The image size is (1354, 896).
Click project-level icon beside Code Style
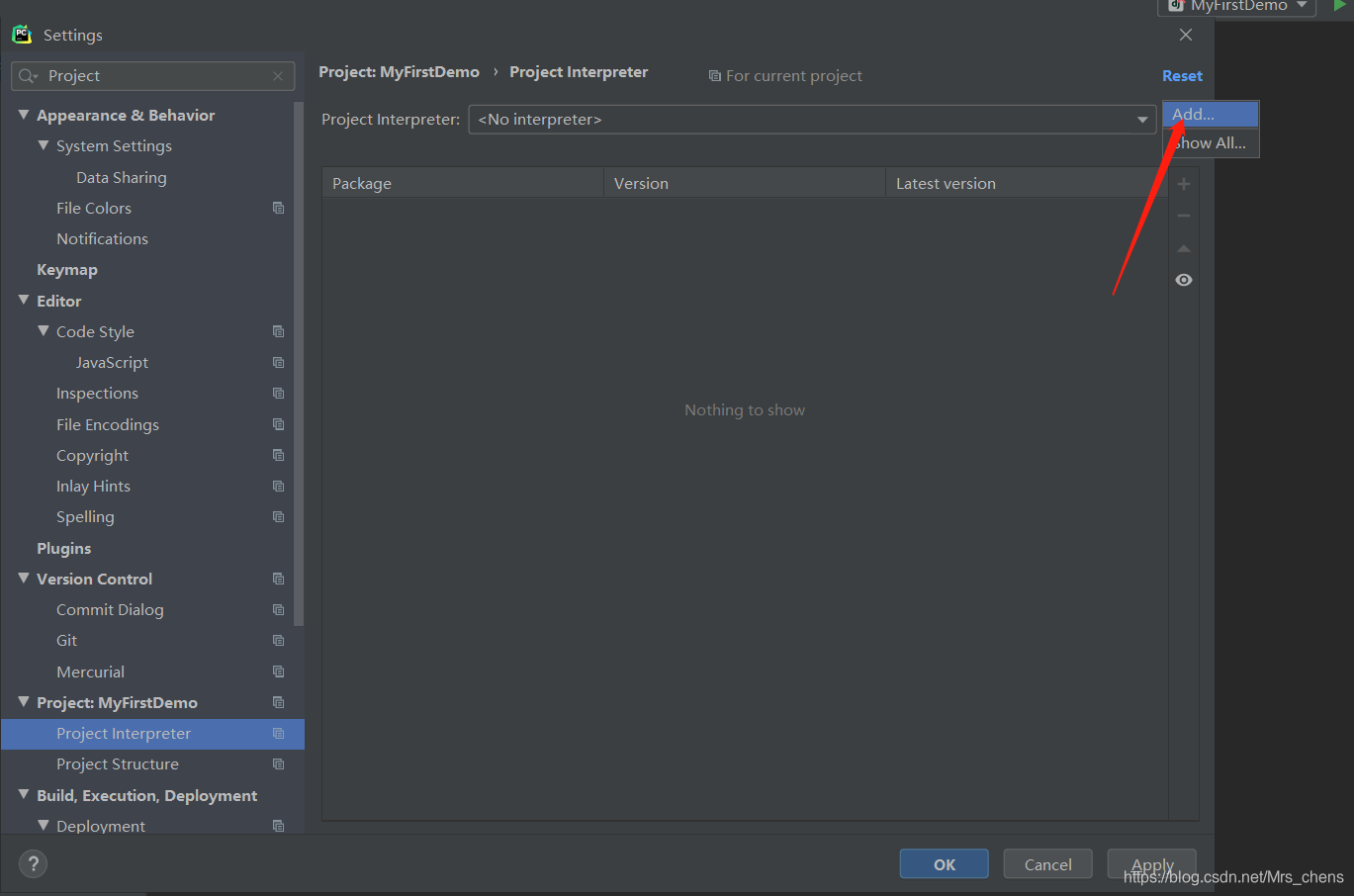point(278,331)
